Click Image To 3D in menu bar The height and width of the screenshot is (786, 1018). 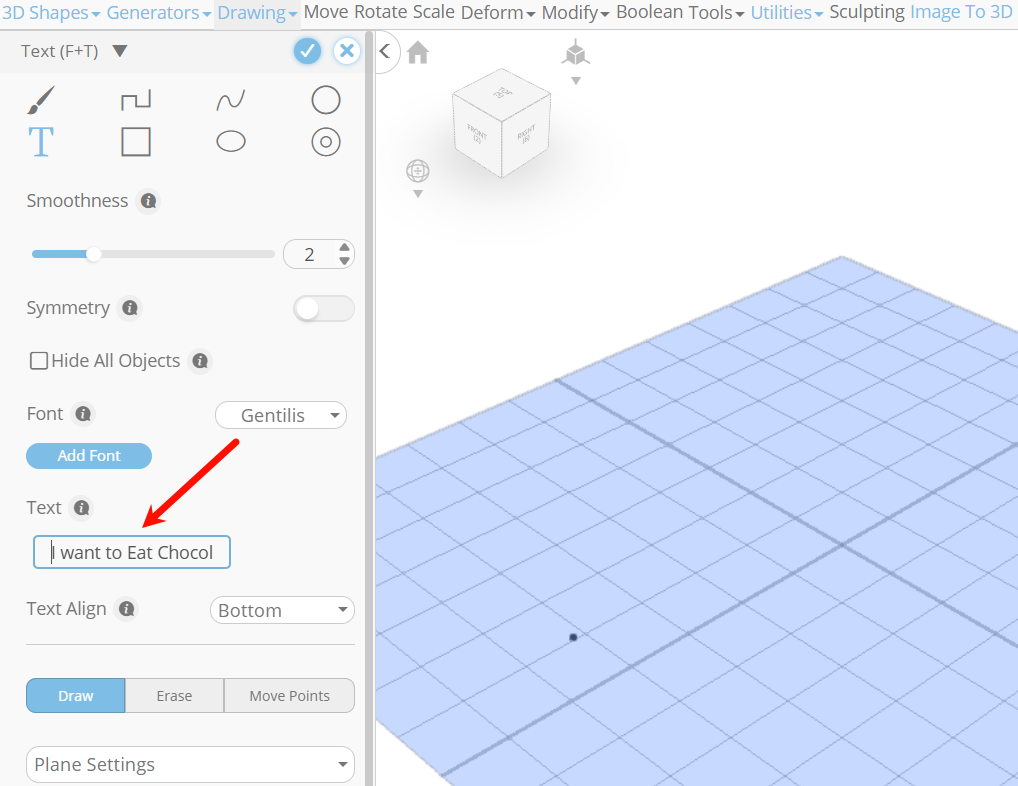click(961, 12)
